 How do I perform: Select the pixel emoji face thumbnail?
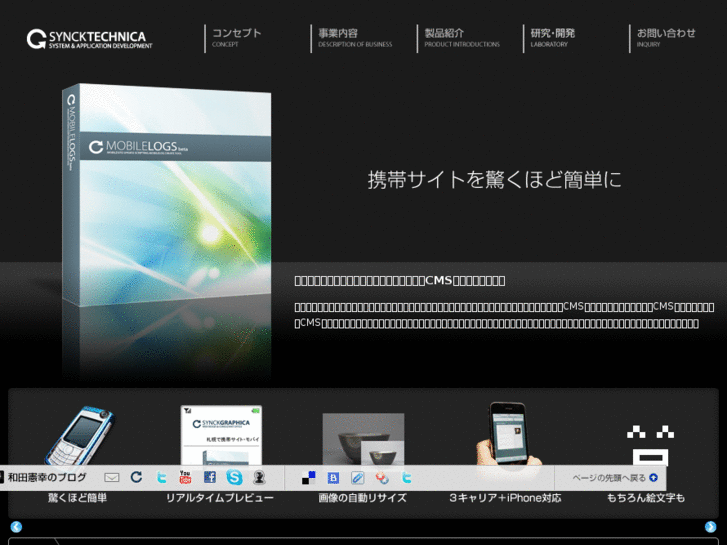click(x=650, y=444)
